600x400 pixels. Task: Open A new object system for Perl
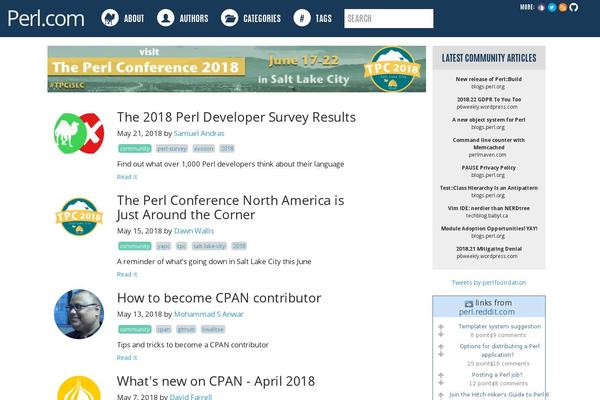pos(489,120)
